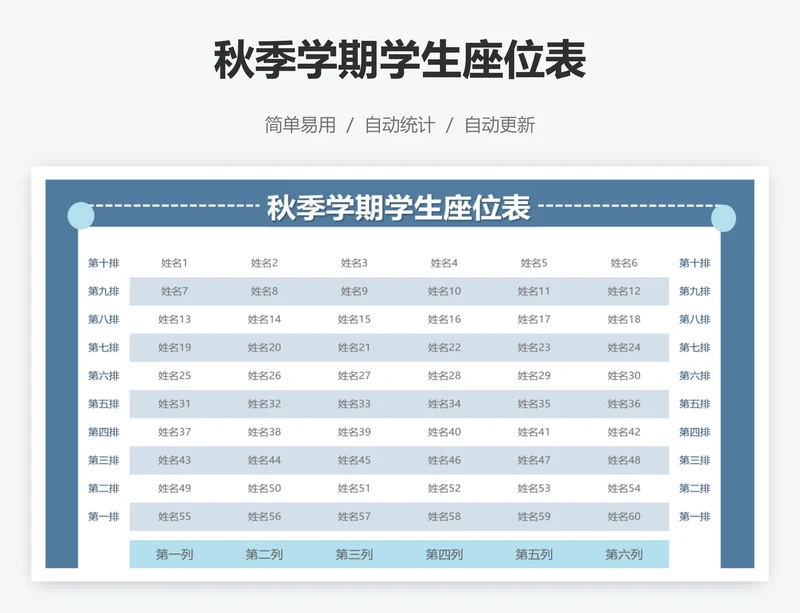Viewport: 800px width, 613px height.
Task: Click the subtitle text 自动更新
Action: click(x=499, y=125)
